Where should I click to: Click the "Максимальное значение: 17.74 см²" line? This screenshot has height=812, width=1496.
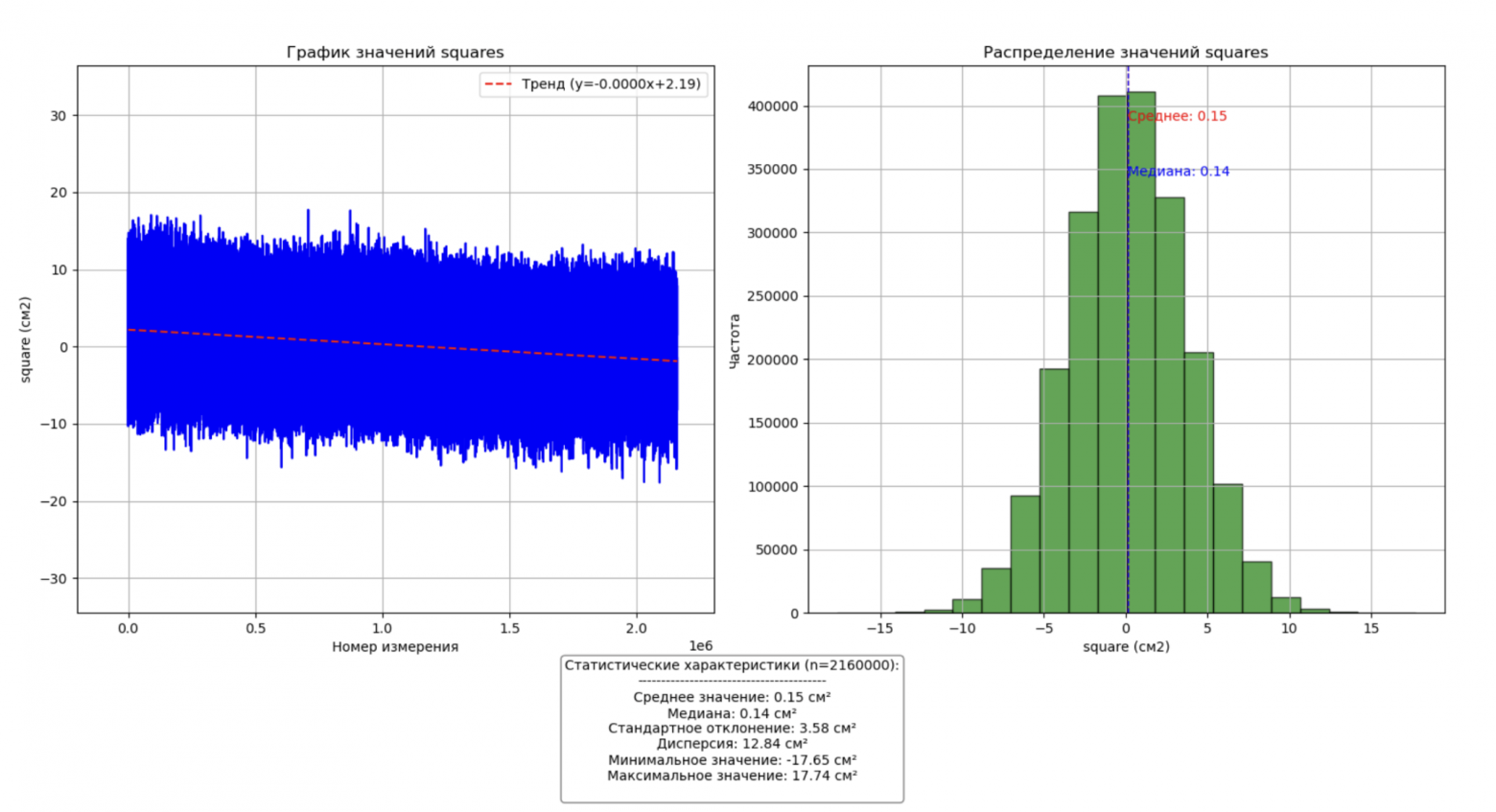[732, 776]
